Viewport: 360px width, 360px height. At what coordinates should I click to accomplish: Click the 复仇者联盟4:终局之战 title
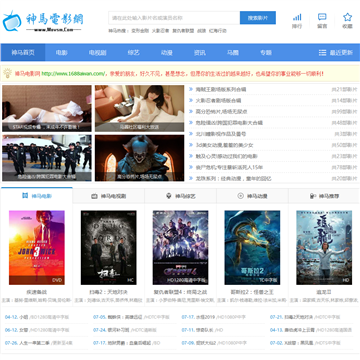(x=180, y=292)
